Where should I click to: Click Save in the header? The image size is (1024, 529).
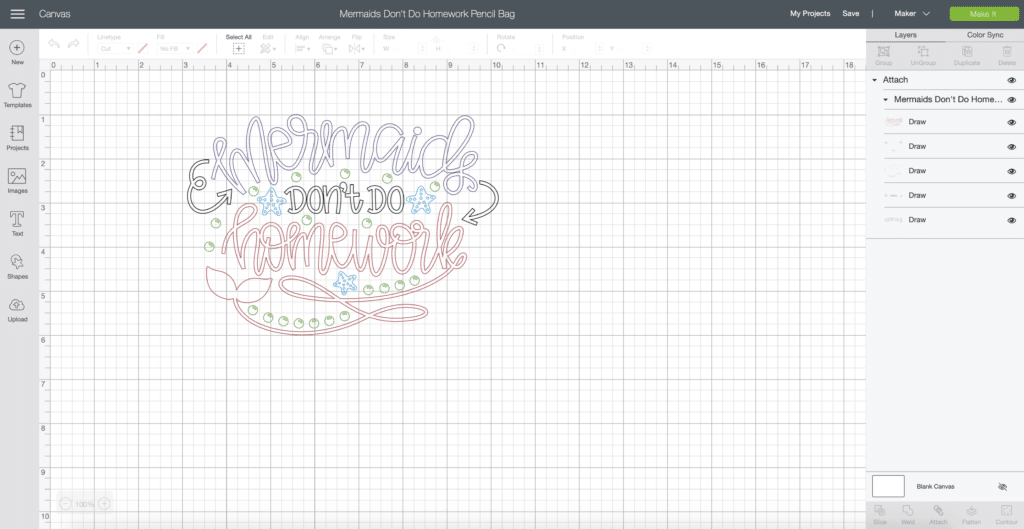click(x=850, y=14)
